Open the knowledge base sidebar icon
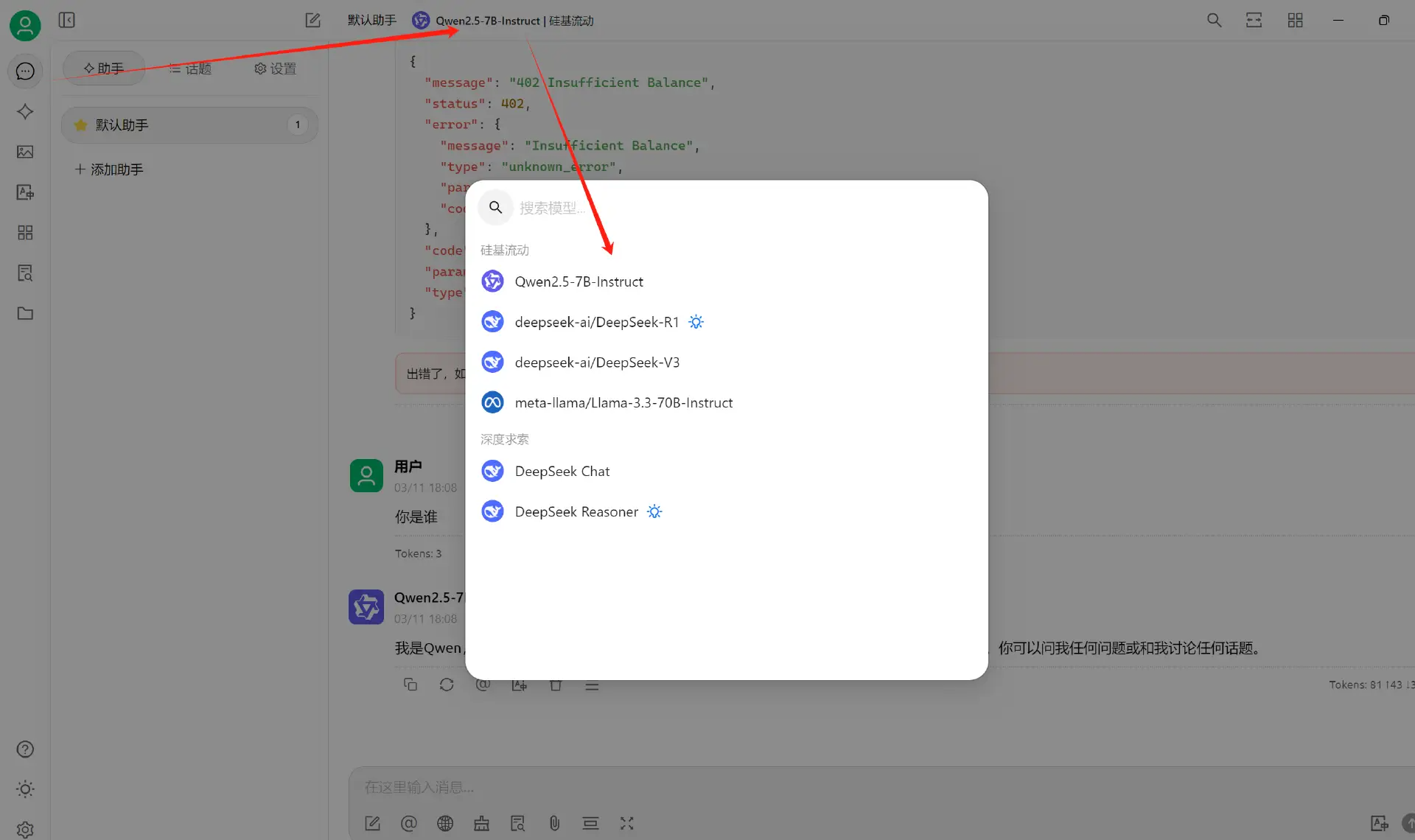Viewport: 1415px width, 840px height. pyautogui.click(x=25, y=273)
